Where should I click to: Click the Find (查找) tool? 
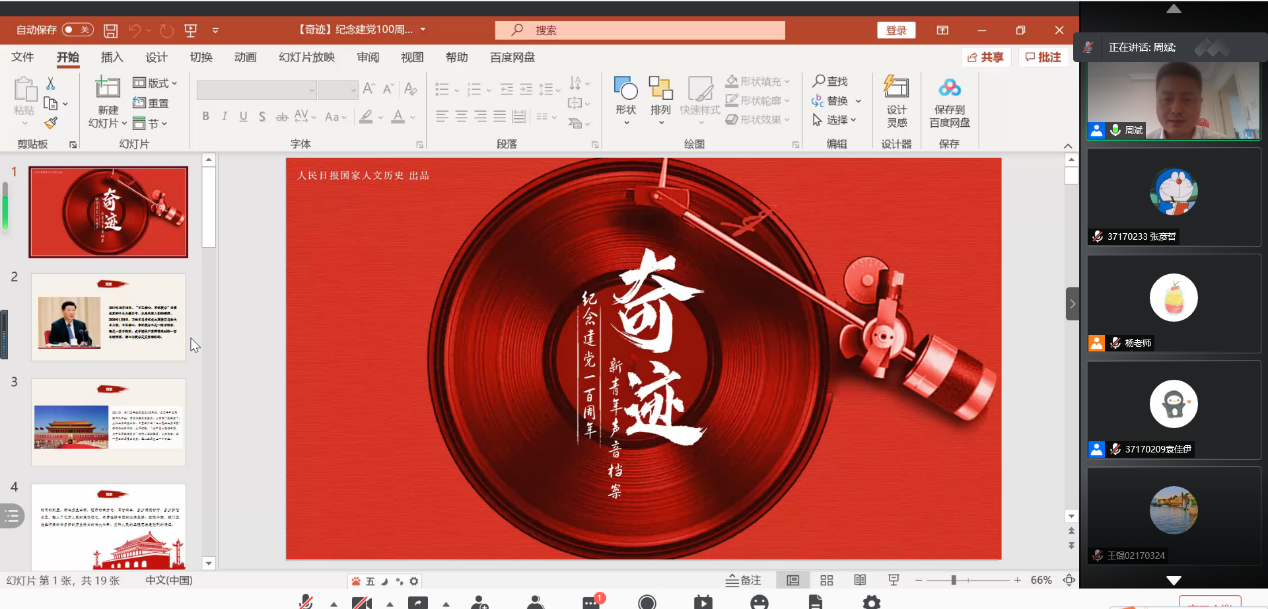click(x=830, y=81)
